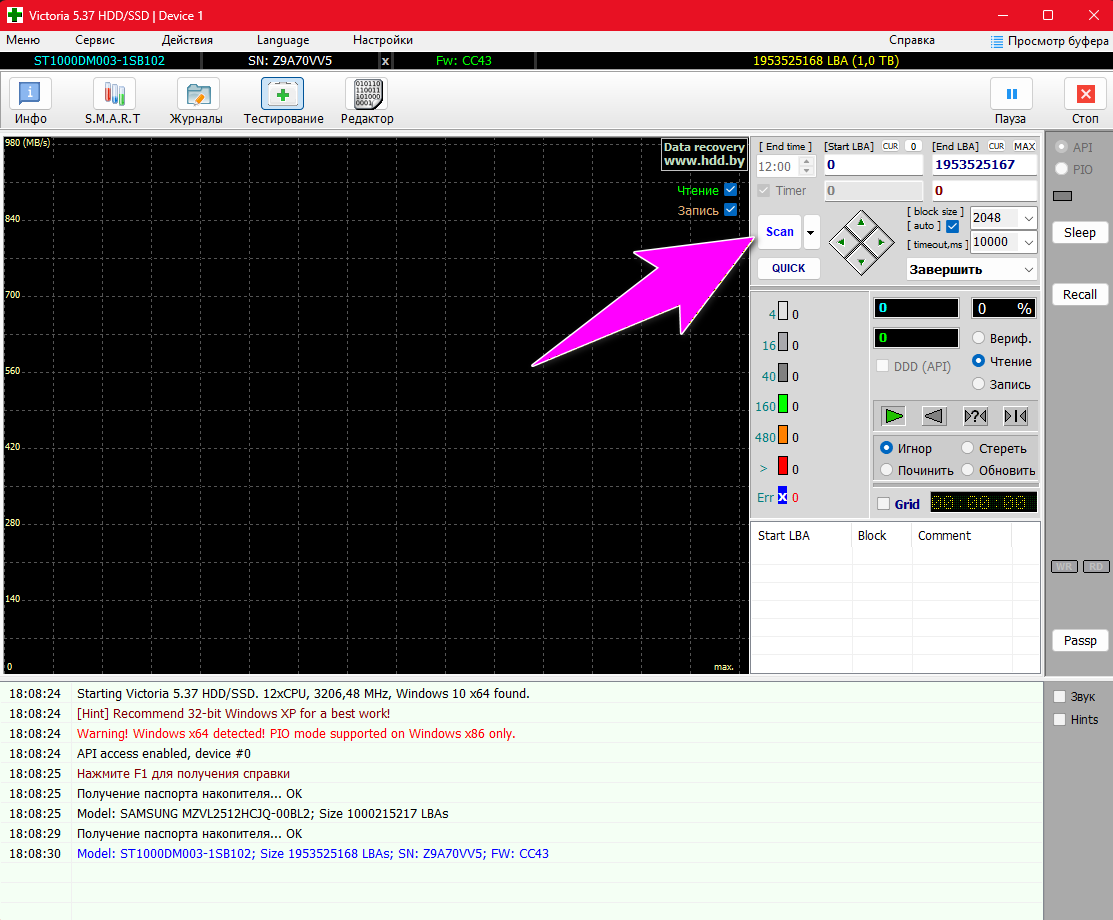Select the Запись write radio button
The image size is (1113, 920).
click(x=979, y=384)
